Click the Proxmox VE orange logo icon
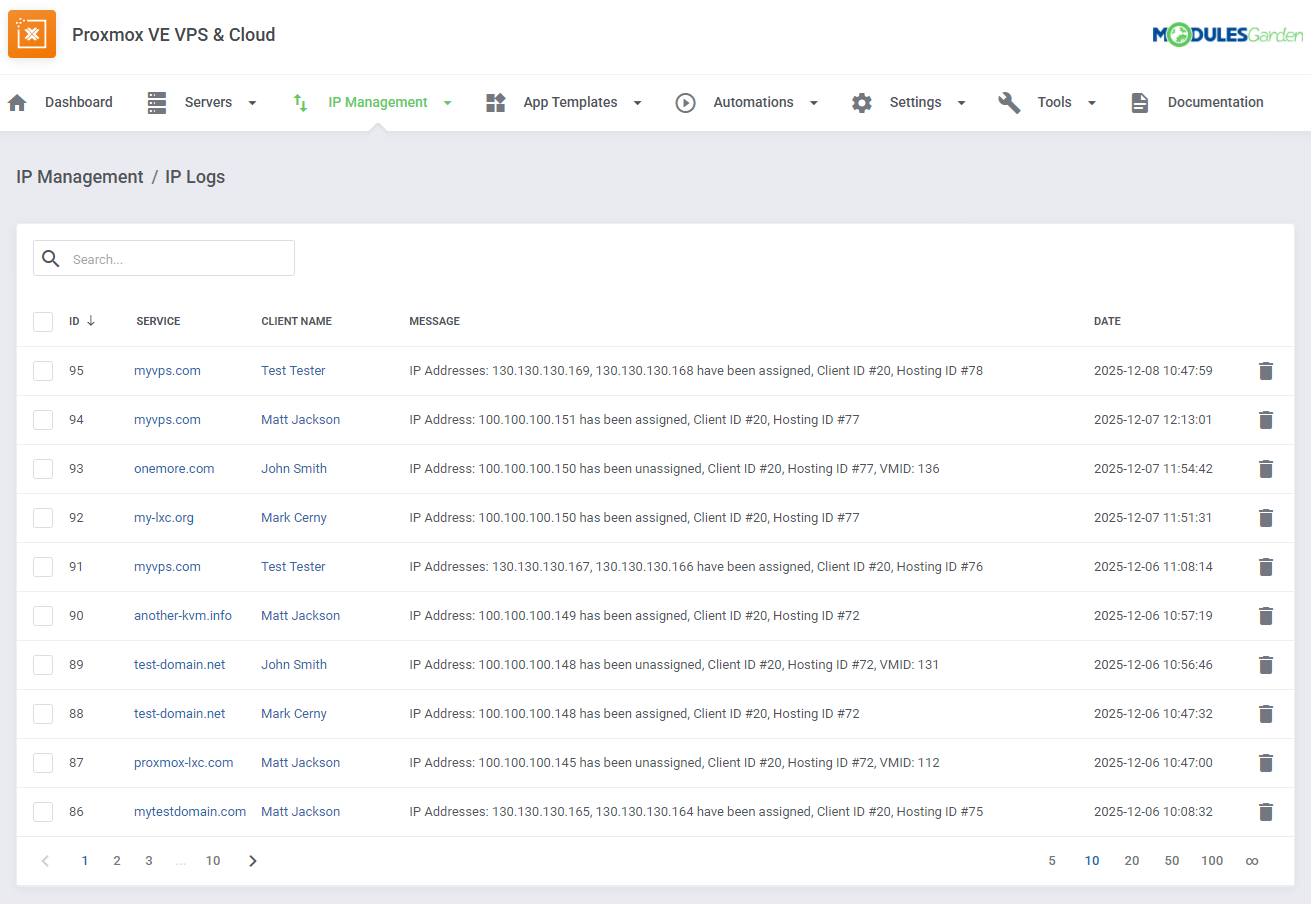The height and width of the screenshot is (904, 1311). (x=32, y=34)
